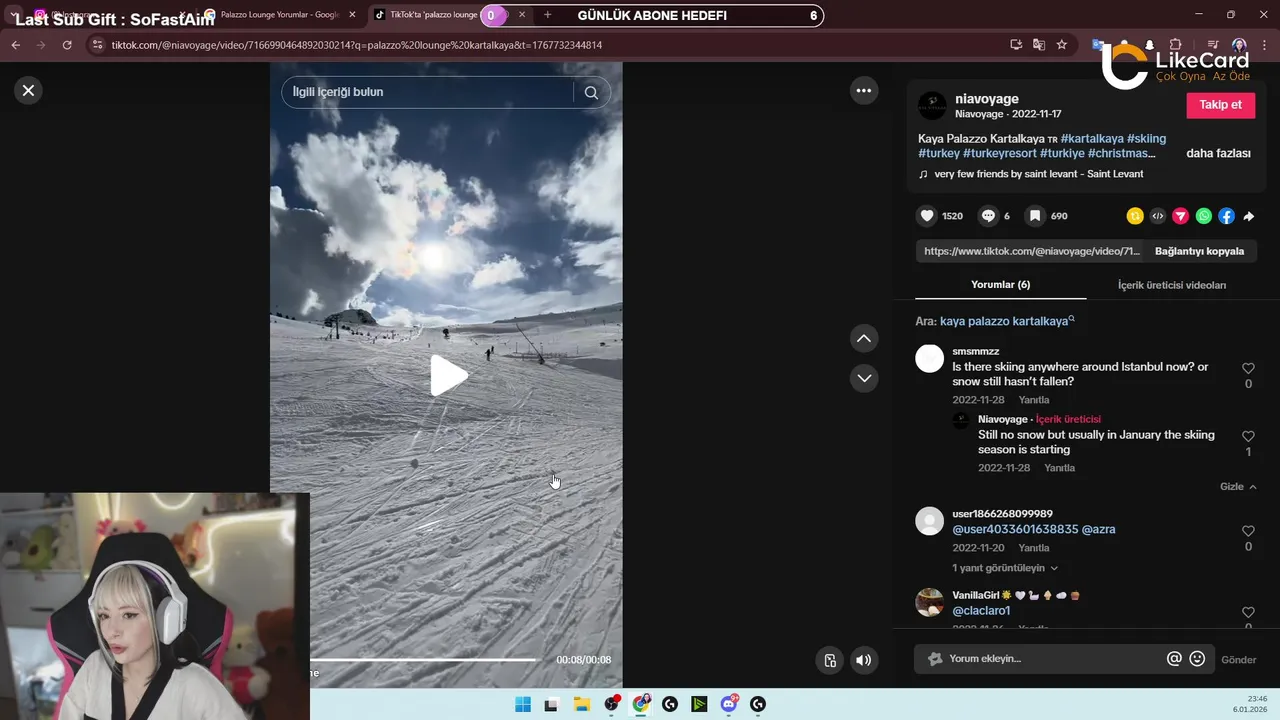Open Discord from the taskbar
Viewport: 1280px width, 720px height.
[729, 704]
